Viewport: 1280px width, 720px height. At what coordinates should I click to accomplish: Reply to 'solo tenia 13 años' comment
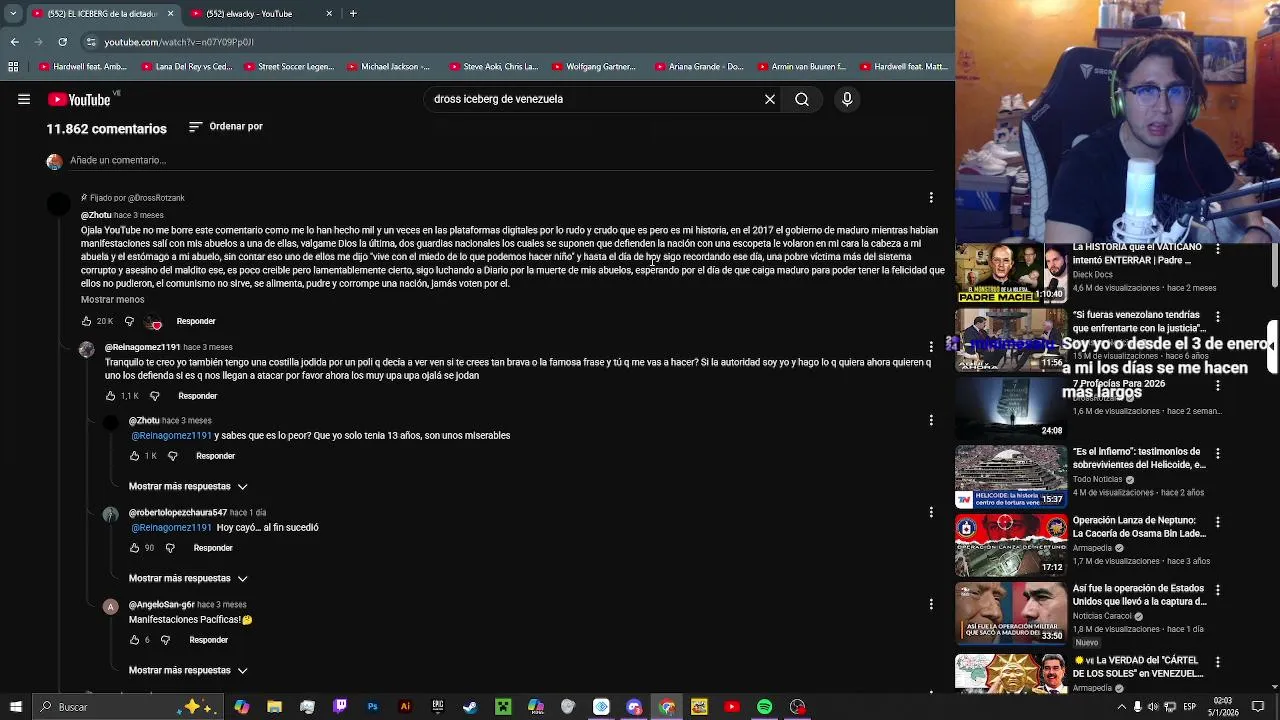[x=215, y=456]
